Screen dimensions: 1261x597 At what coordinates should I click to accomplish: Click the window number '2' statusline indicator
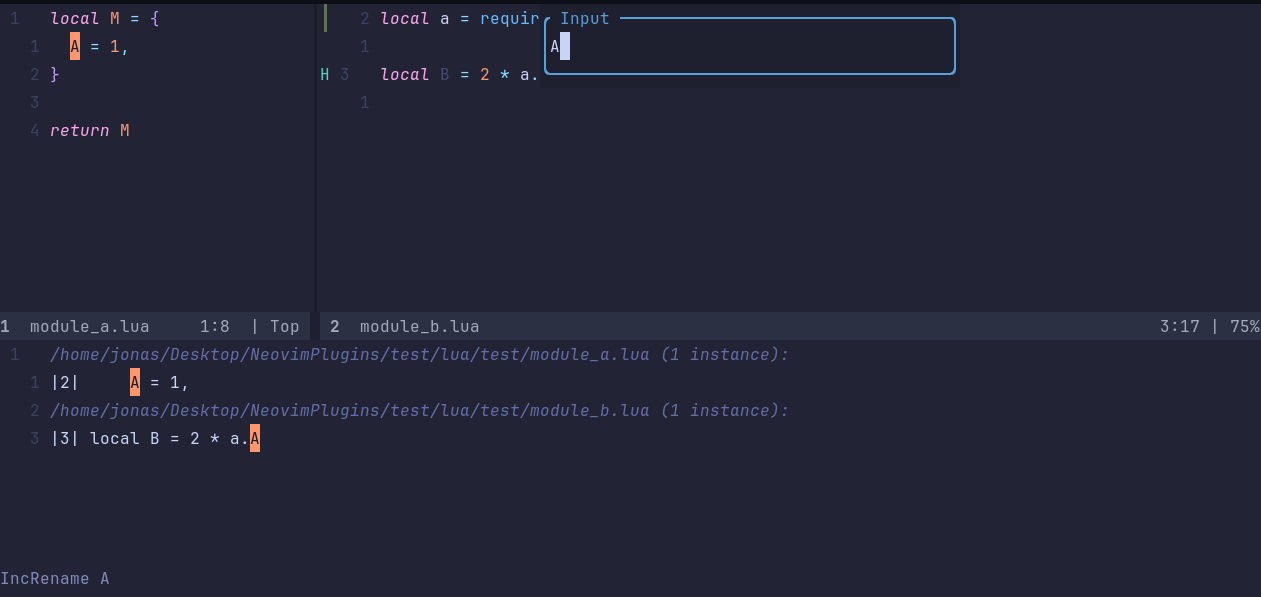click(333, 326)
